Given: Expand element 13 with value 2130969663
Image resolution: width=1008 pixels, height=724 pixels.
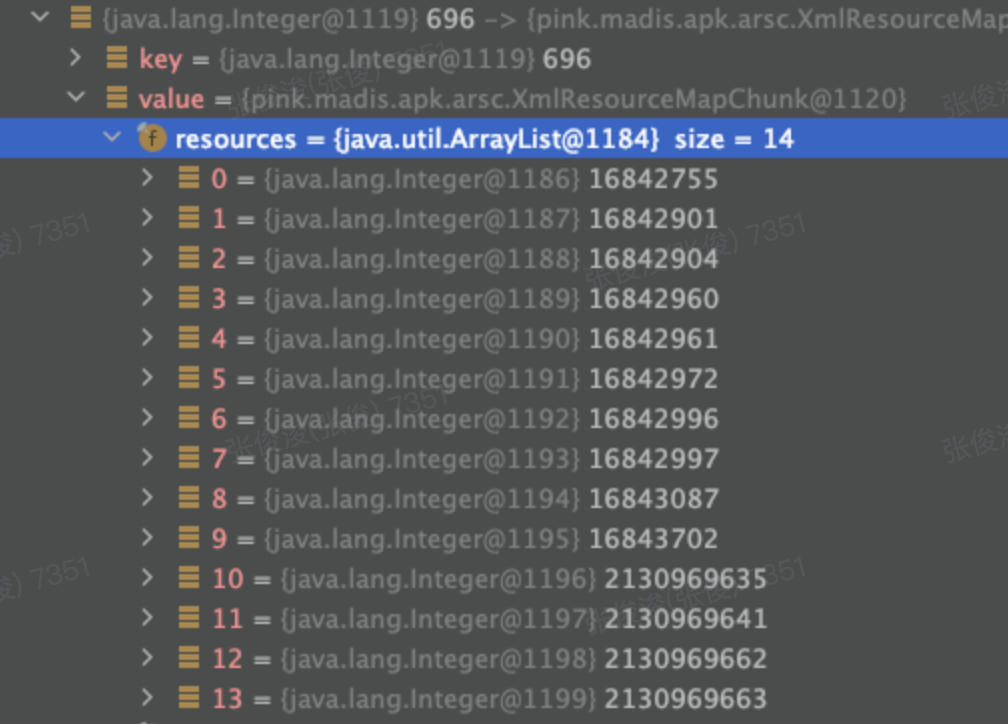Looking at the screenshot, I should click(147, 698).
